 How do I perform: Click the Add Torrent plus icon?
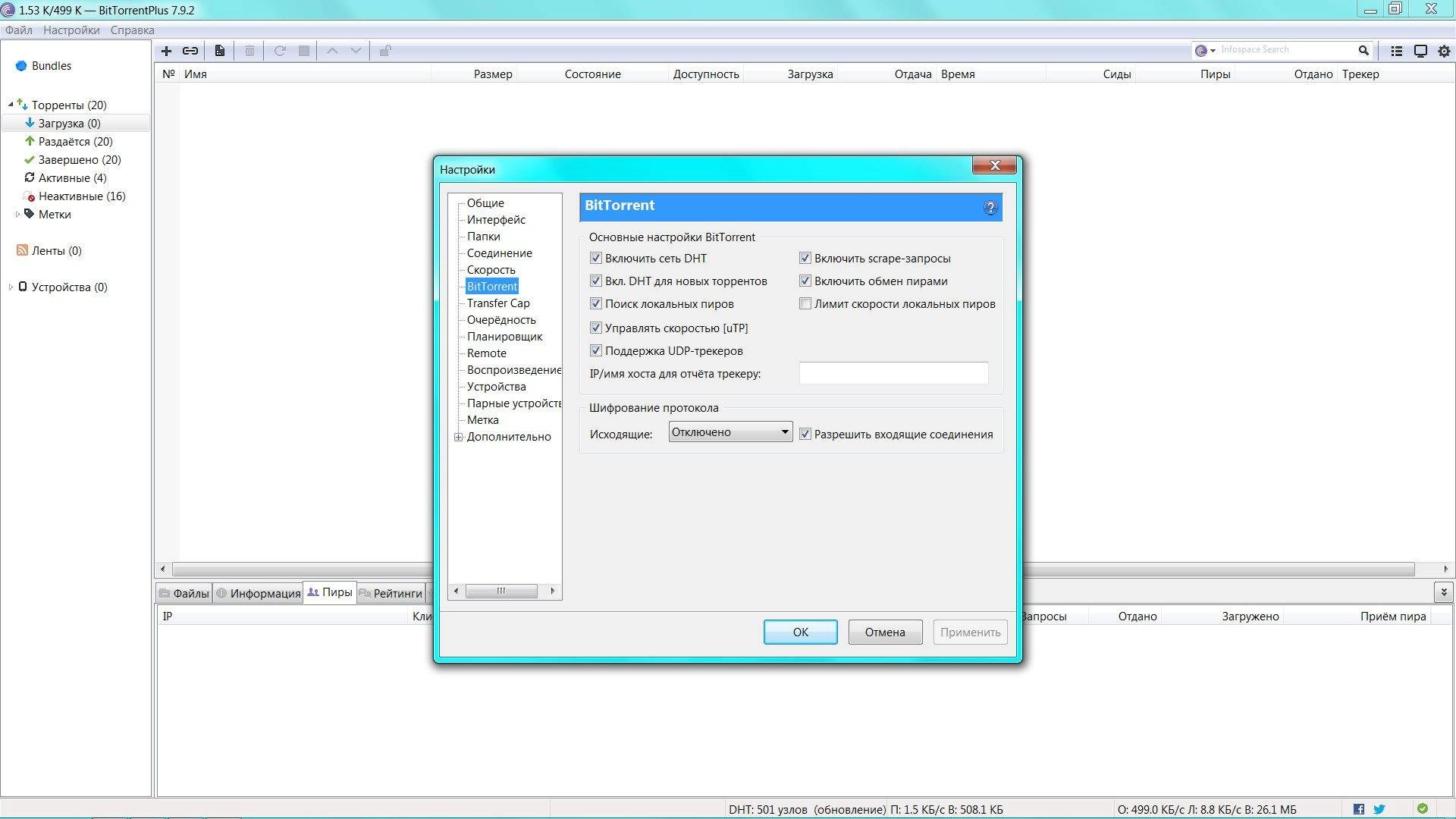tap(166, 51)
